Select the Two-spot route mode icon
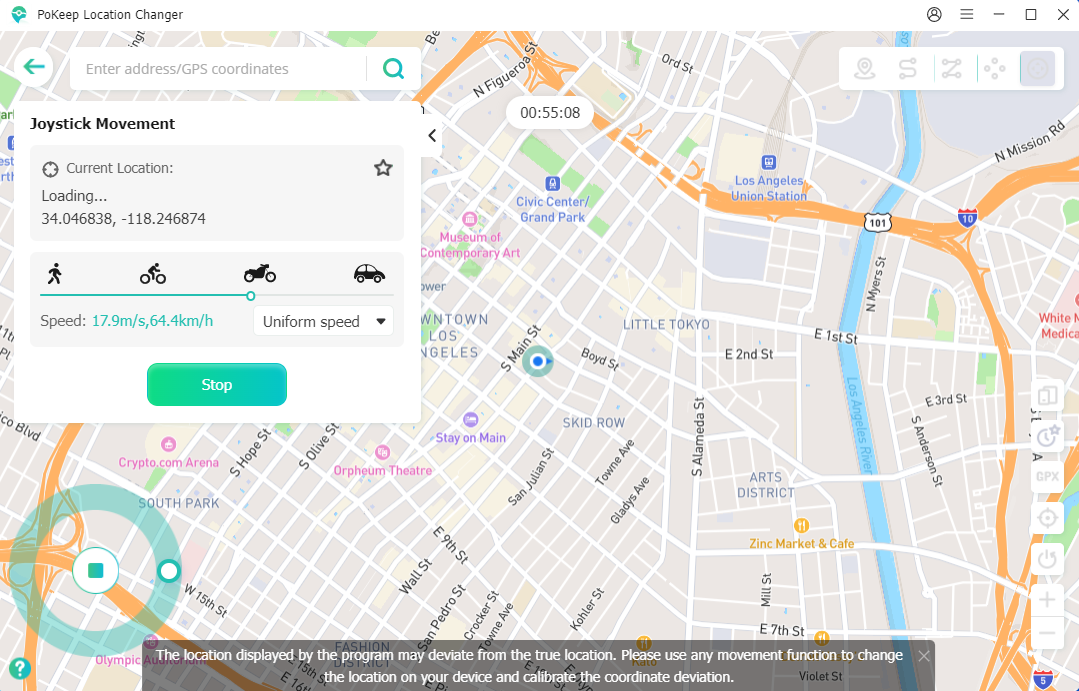The width and height of the screenshot is (1079, 691). 908,69
